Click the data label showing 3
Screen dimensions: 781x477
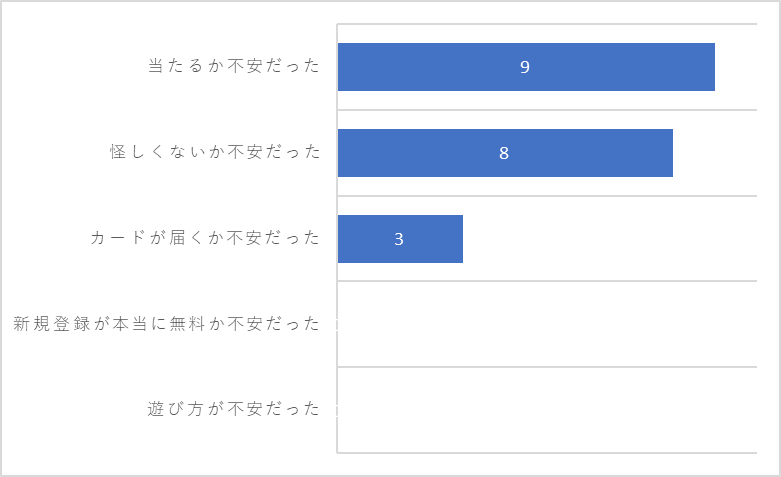pos(398,239)
